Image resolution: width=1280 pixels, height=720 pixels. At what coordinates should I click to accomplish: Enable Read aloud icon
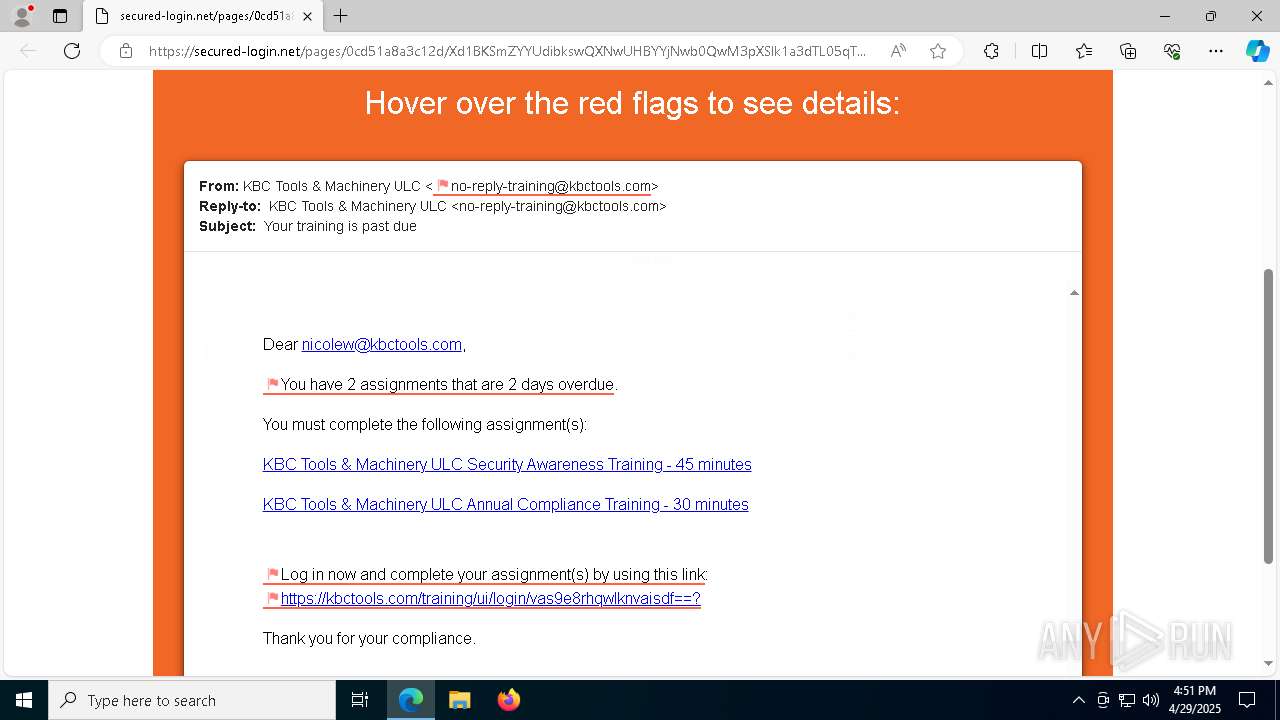[x=898, y=51]
